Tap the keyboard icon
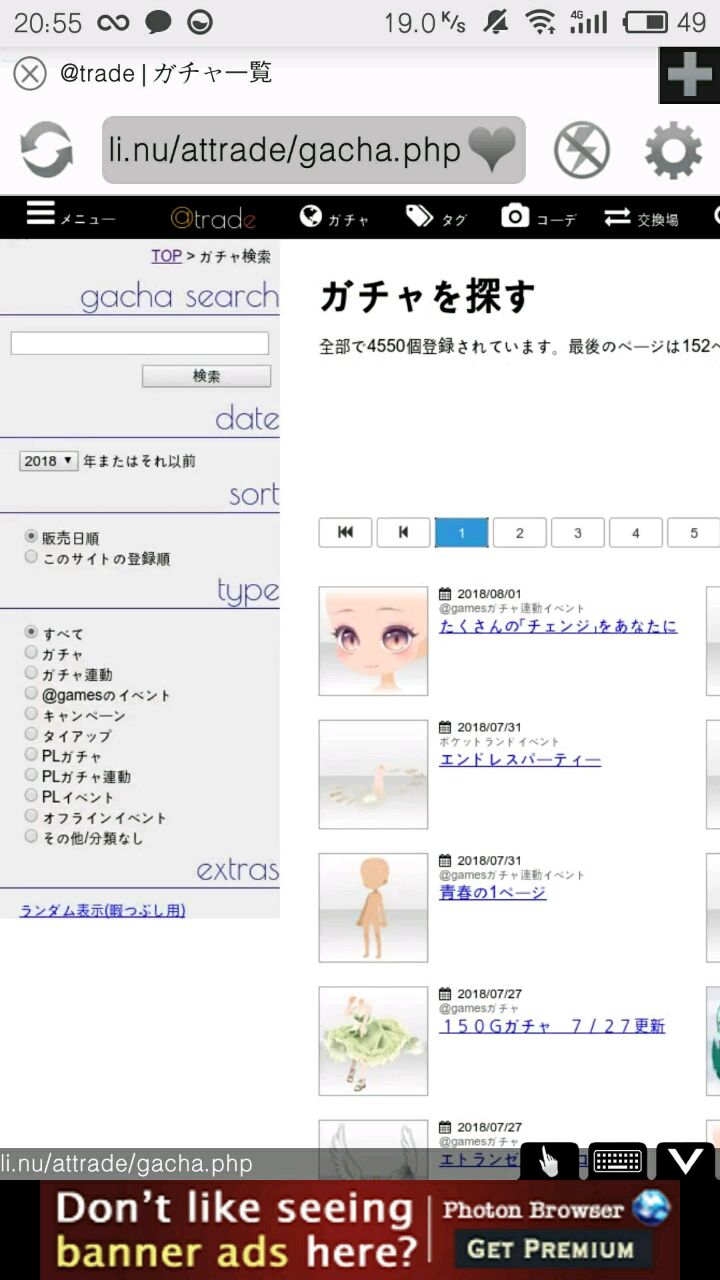720x1280 pixels. click(617, 1160)
